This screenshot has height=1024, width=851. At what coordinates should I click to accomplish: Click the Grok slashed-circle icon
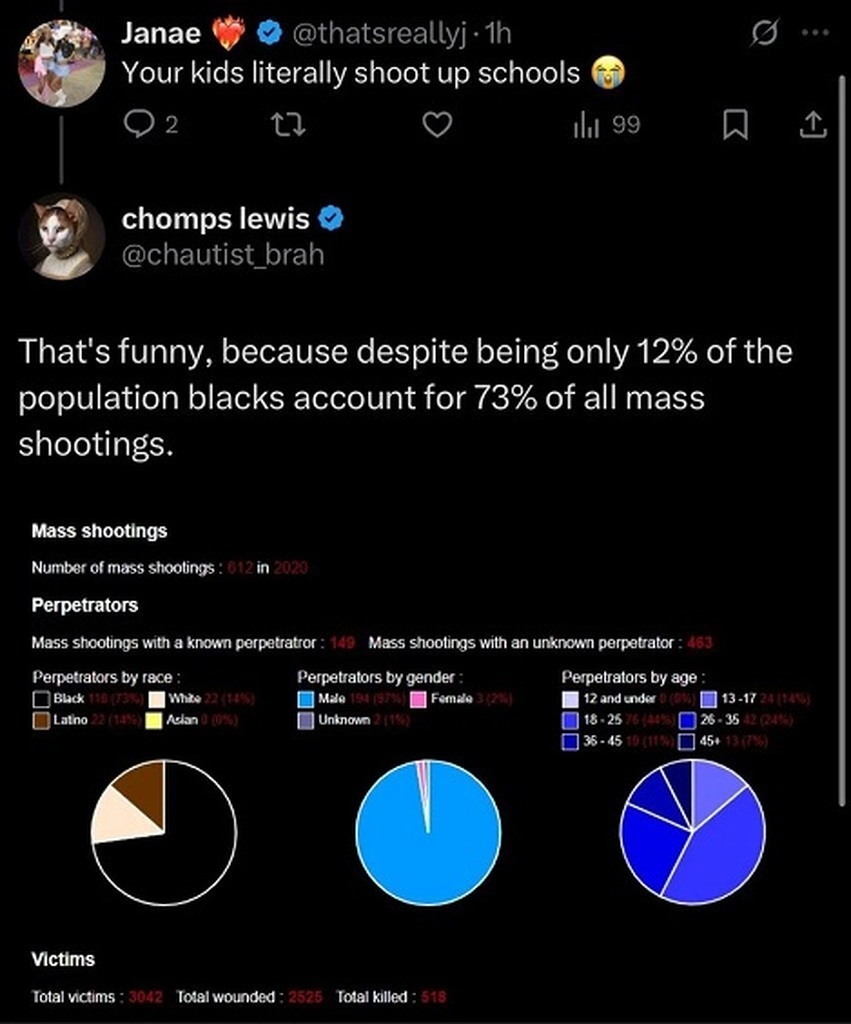764,34
